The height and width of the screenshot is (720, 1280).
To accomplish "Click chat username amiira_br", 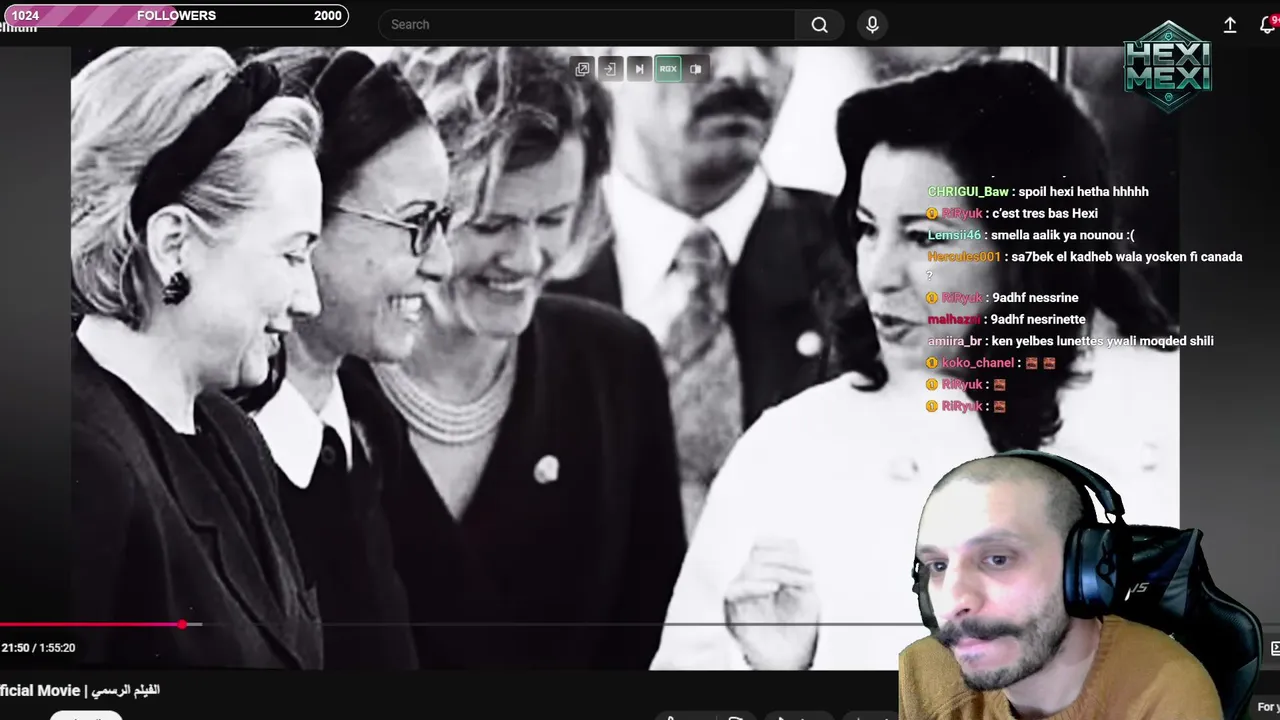I will click(954, 341).
